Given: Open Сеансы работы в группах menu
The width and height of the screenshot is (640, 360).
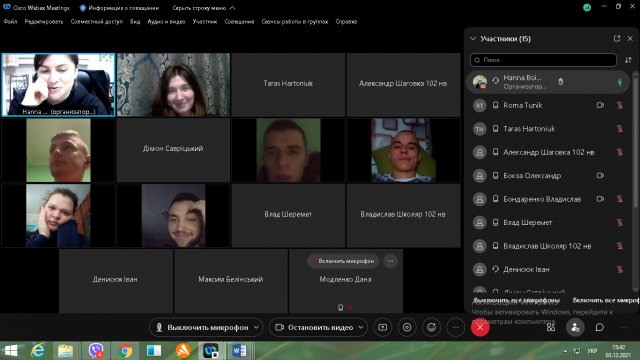Looking at the screenshot, I should pyautogui.click(x=295, y=22).
